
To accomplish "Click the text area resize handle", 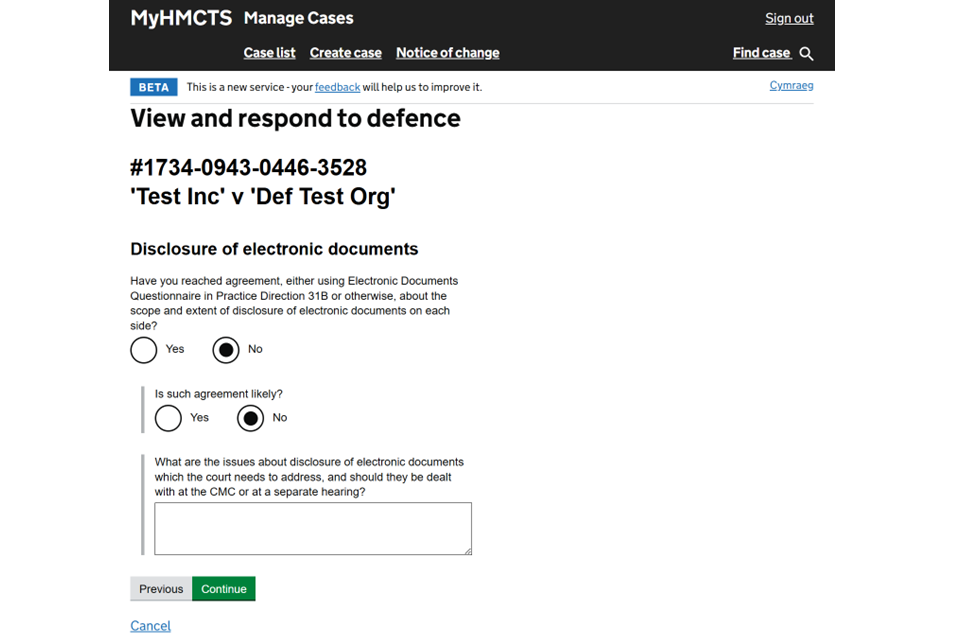I will [x=466, y=549].
